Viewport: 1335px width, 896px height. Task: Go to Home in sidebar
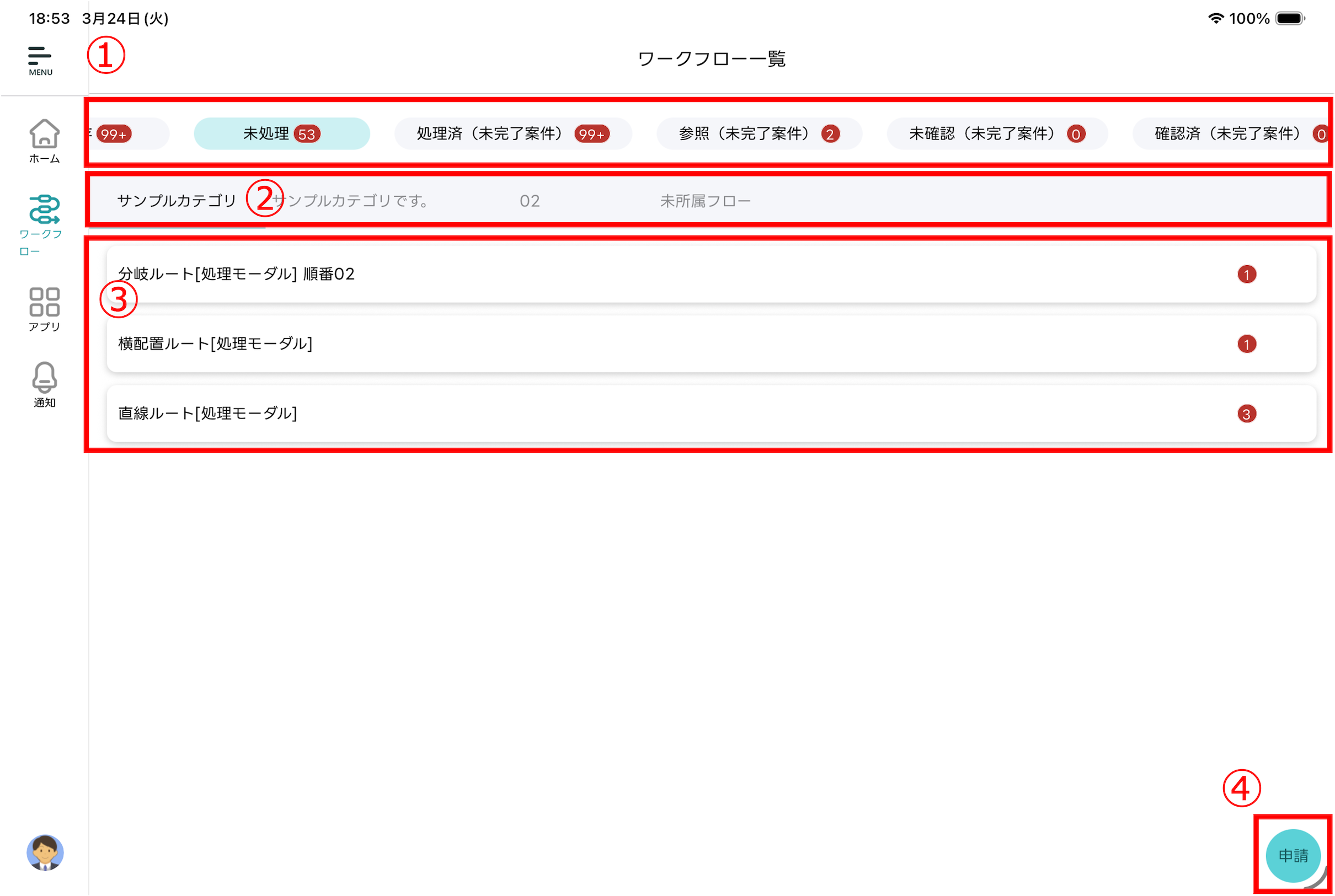[x=44, y=141]
